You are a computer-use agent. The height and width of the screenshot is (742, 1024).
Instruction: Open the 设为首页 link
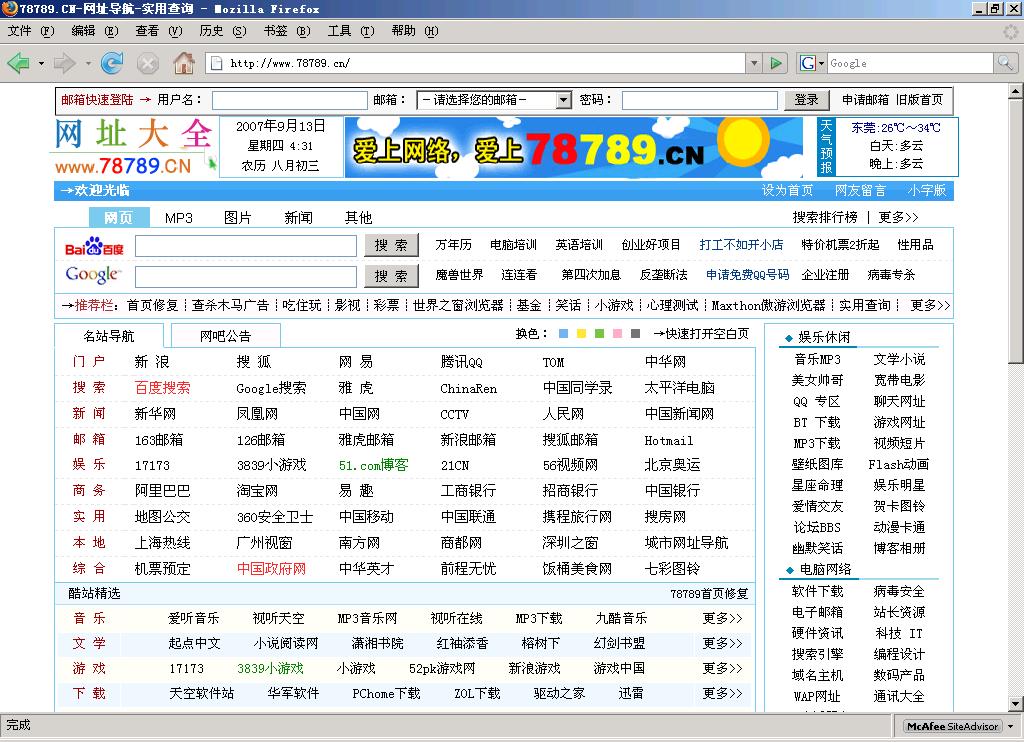point(787,191)
